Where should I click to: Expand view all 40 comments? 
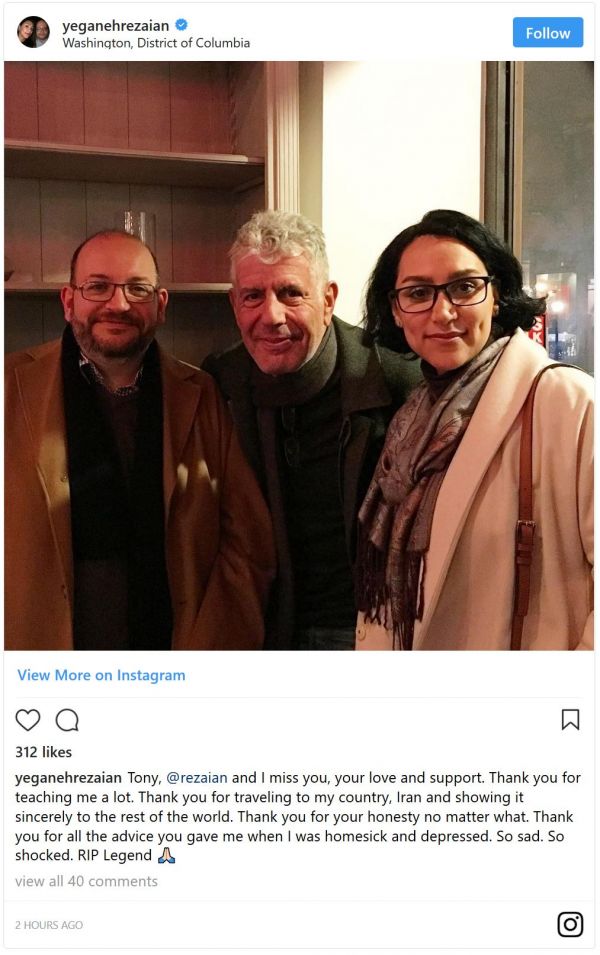(86, 881)
